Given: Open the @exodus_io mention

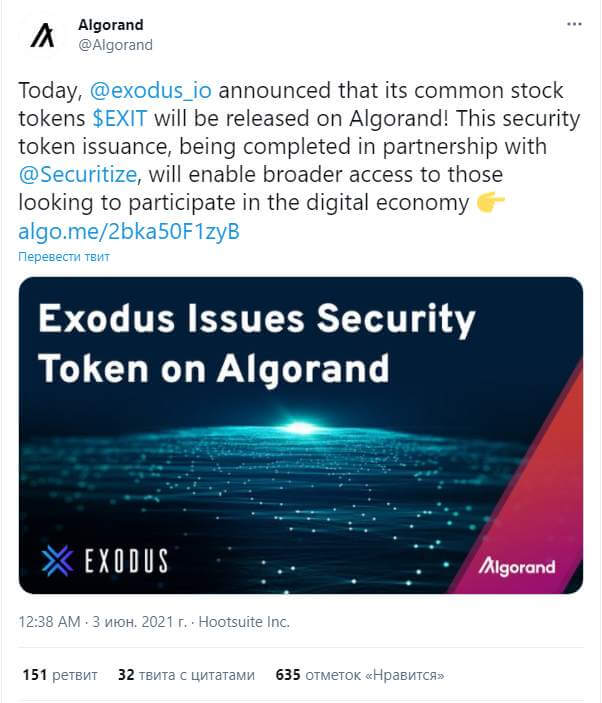Looking at the screenshot, I should [151, 90].
